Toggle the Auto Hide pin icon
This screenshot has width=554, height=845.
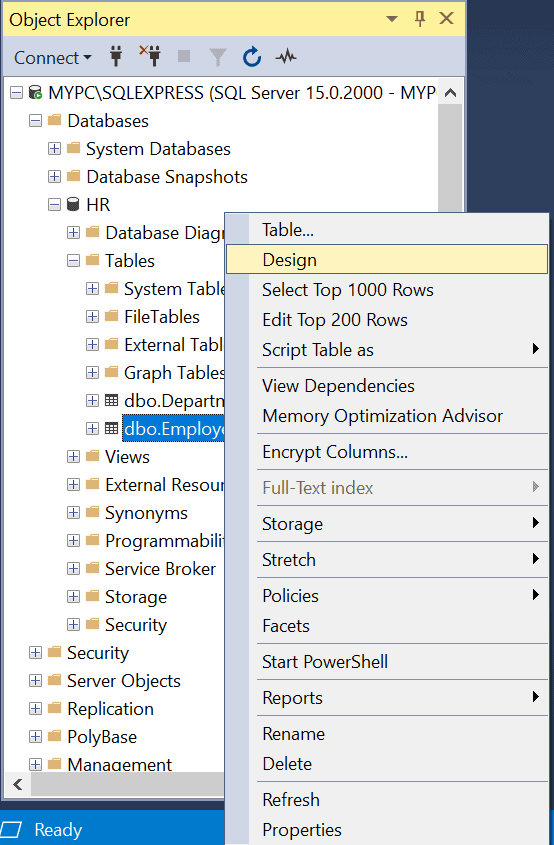[420, 19]
